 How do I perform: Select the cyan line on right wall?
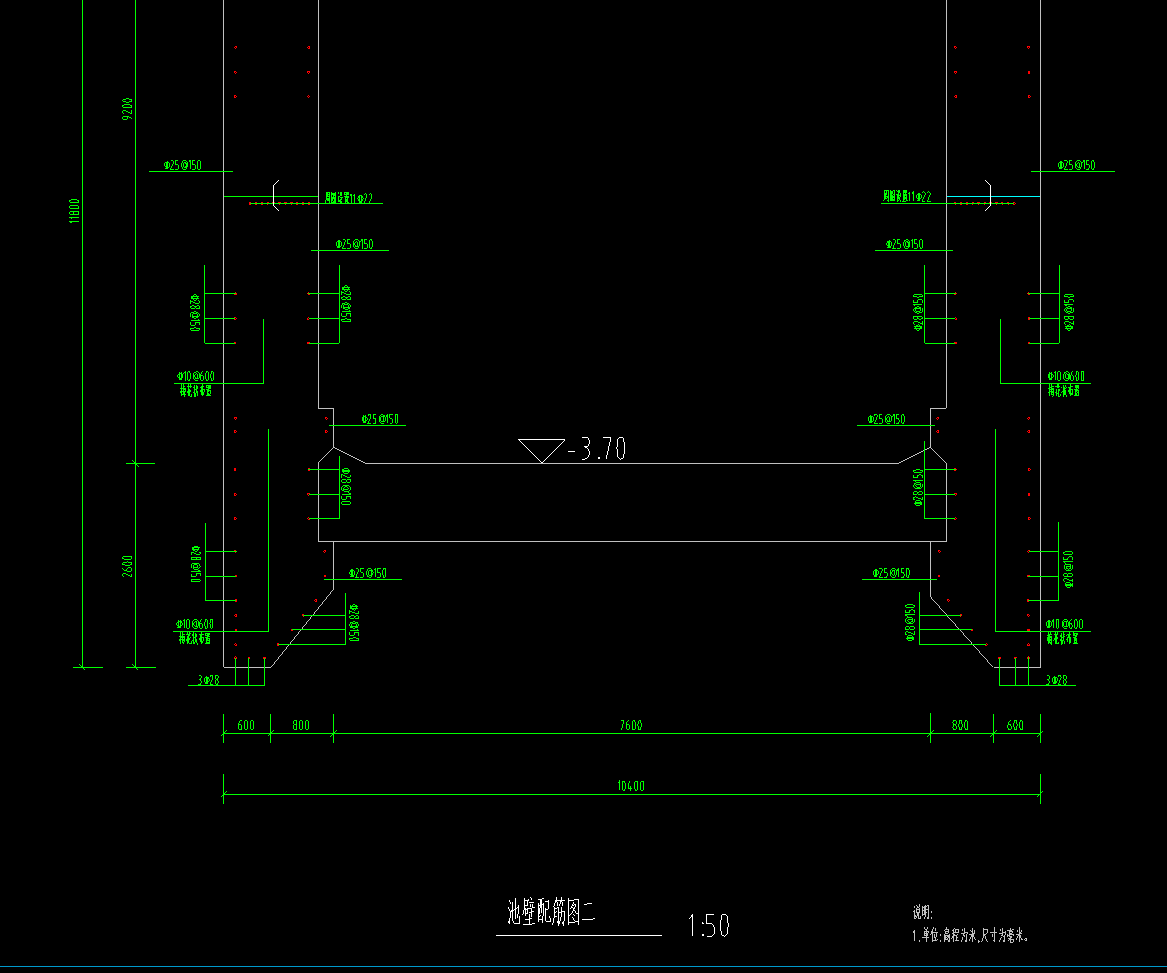pos(1010,196)
